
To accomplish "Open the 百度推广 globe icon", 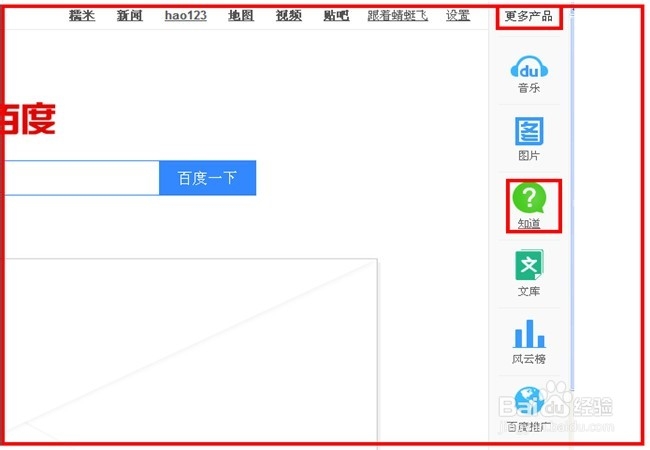I will pyautogui.click(x=529, y=401).
